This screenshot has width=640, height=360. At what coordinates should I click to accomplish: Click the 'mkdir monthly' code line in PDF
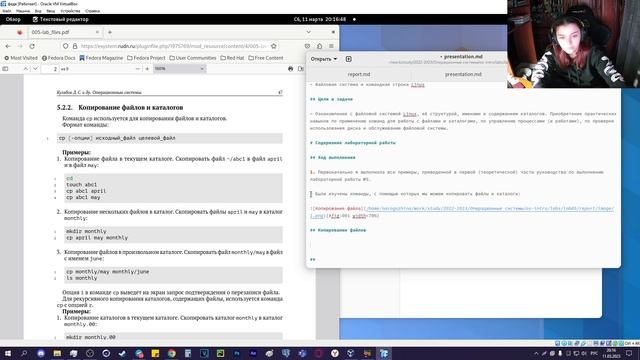(86, 231)
